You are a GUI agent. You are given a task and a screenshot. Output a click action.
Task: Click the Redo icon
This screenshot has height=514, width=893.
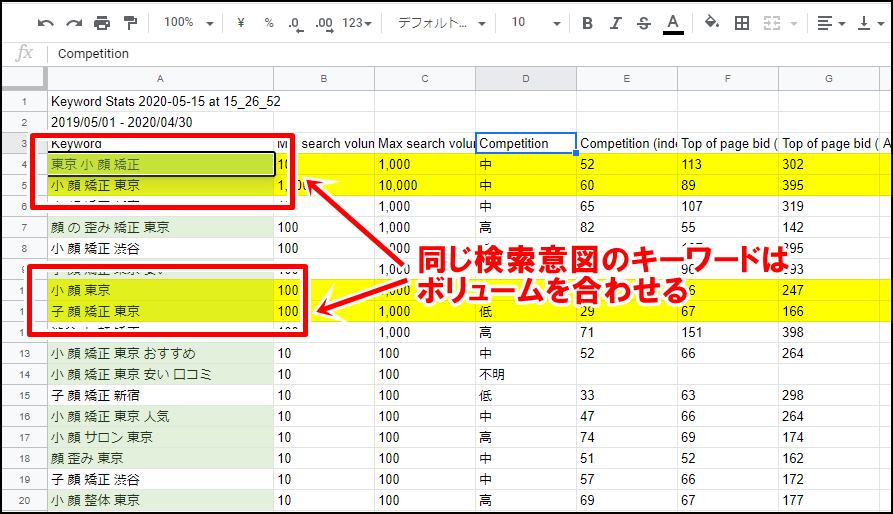pos(74,23)
